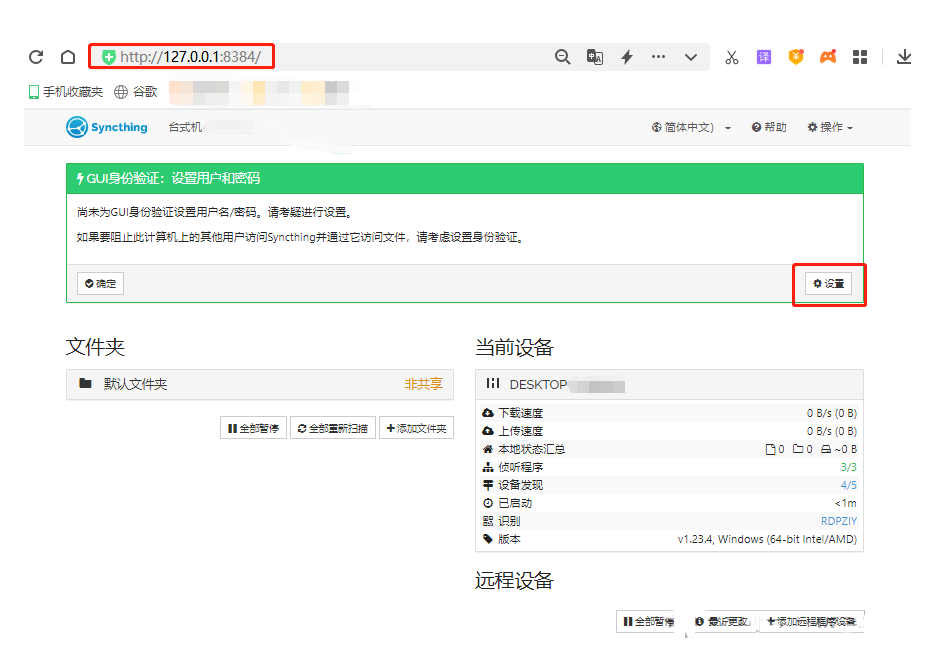Click the game controller extension icon
951x659 pixels.
[827, 57]
